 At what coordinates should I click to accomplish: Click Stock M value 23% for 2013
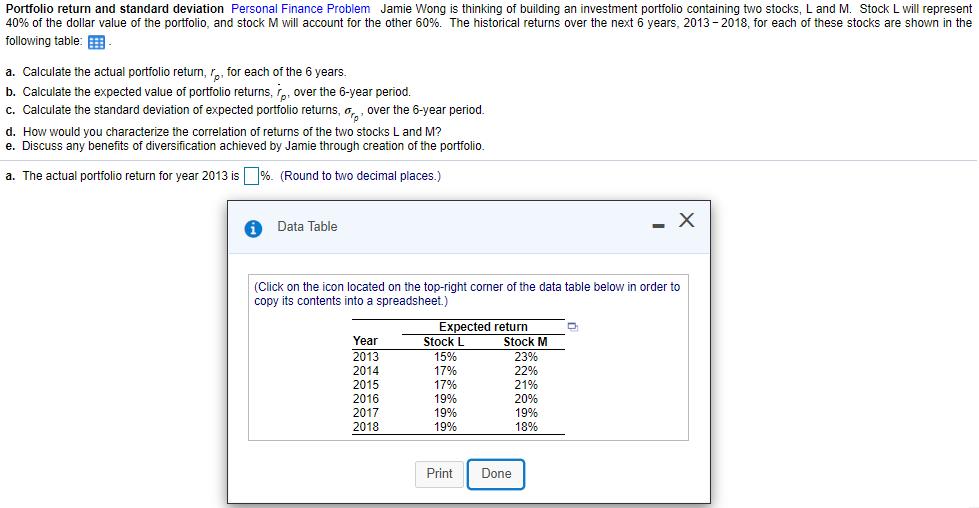point(526,357)
